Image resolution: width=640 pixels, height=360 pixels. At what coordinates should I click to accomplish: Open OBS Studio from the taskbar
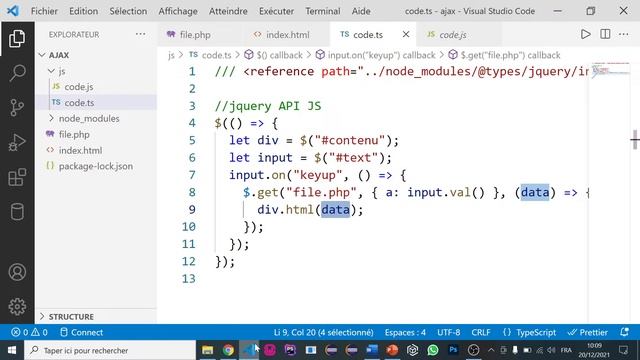(x=473, y=350)
